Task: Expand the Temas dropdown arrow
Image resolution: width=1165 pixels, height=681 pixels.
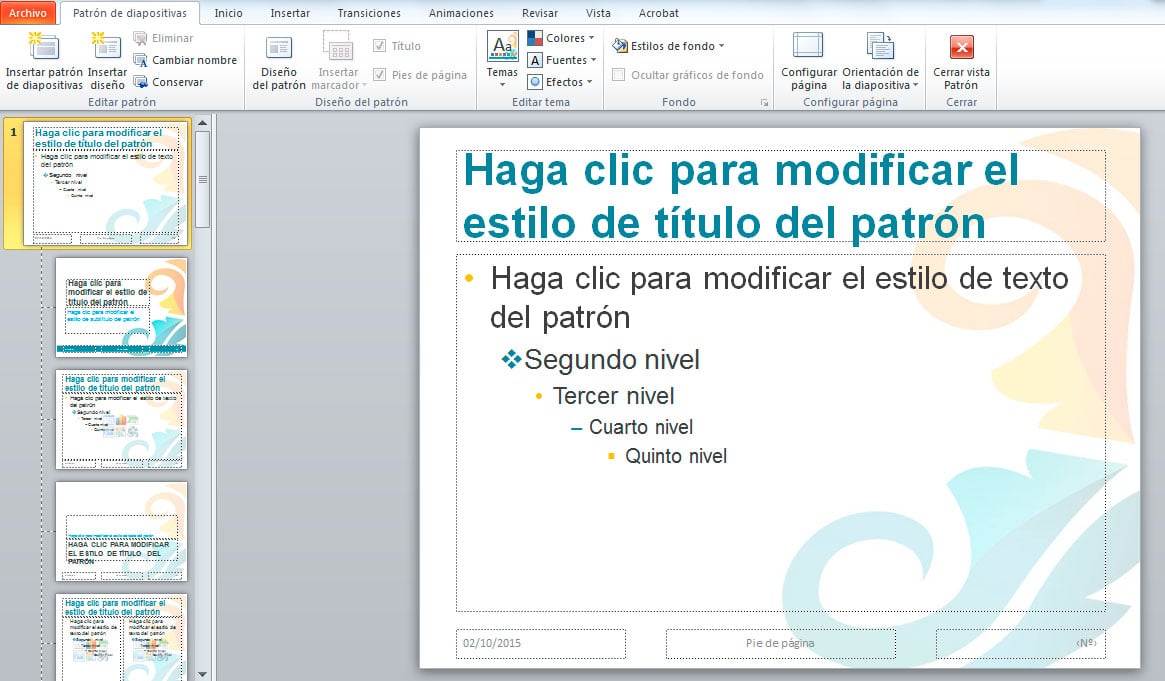Action: pyautogui.click(x=502, y=85)
